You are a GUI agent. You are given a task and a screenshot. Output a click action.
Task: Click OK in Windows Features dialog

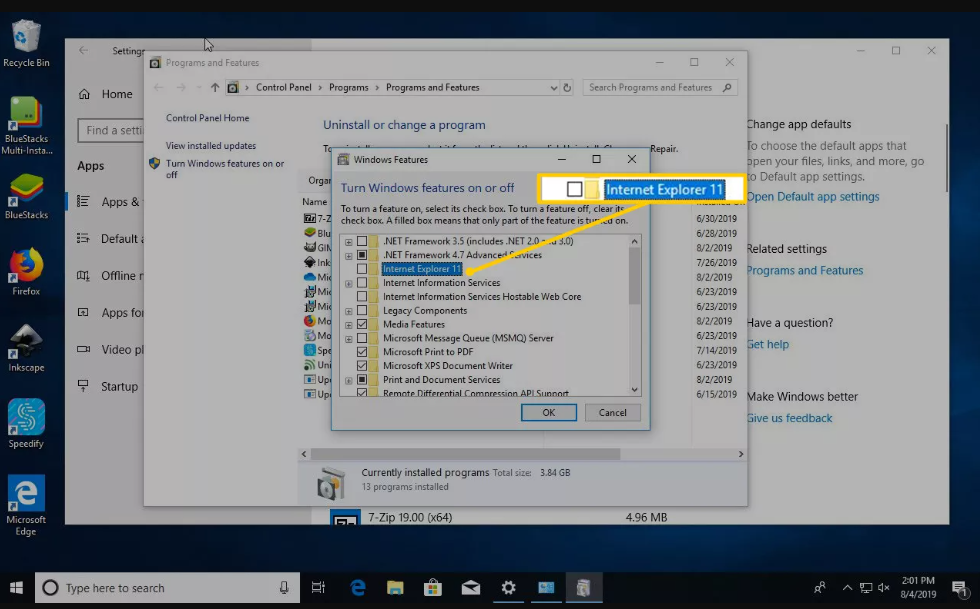549,413
